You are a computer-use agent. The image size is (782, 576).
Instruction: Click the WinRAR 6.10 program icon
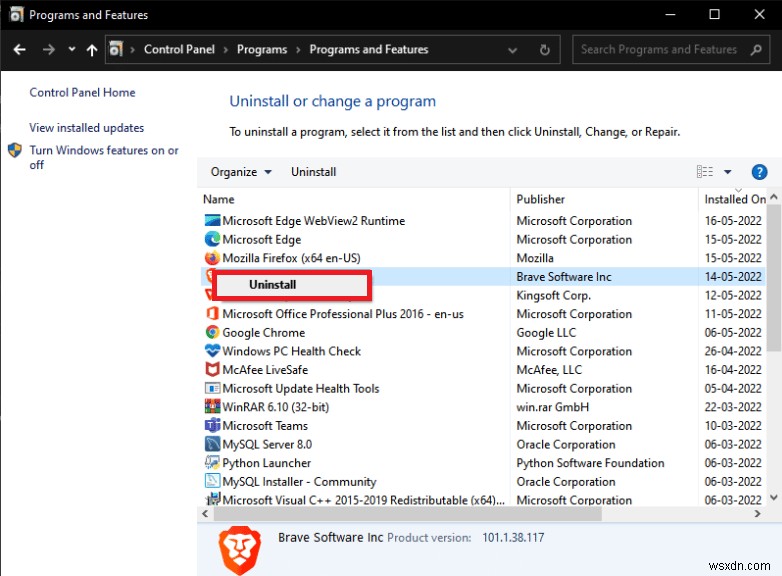(x=212, y=407)
